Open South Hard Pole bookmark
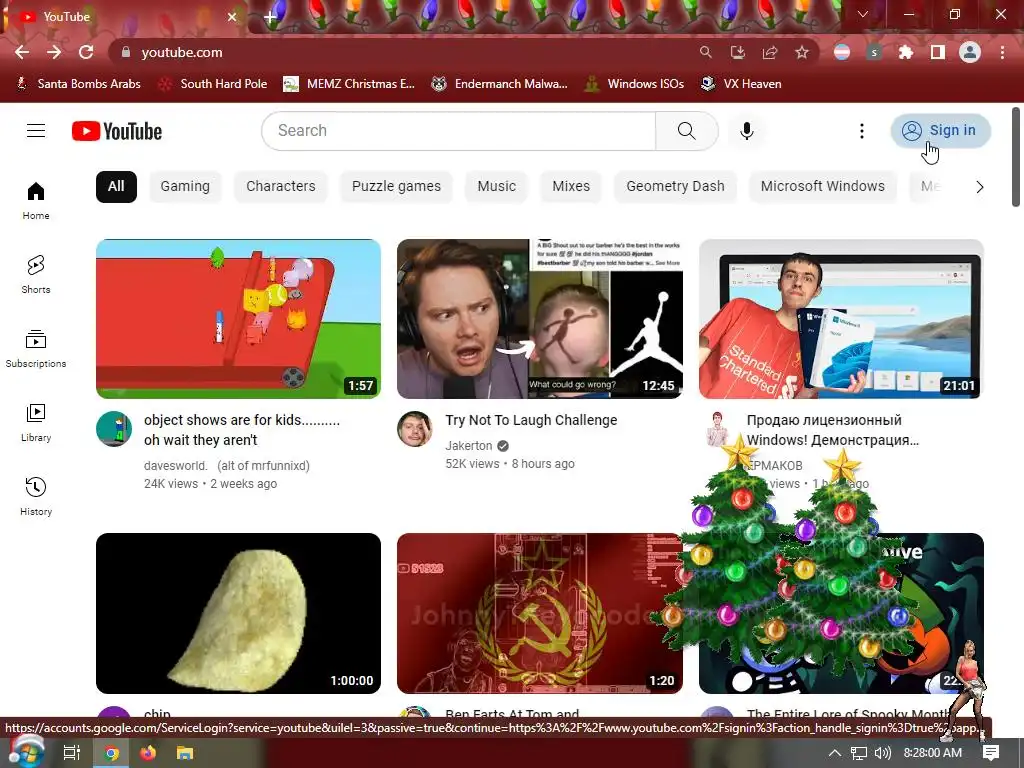This screenshot has width=1024, height=768. pyautogui.click(x=214, y=84)
